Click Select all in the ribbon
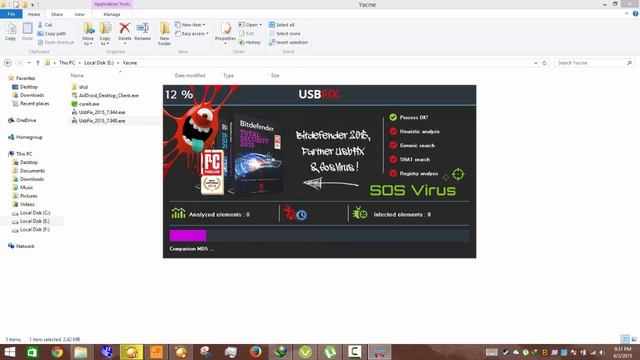This screenshot has width=640, height=360. 282,25
